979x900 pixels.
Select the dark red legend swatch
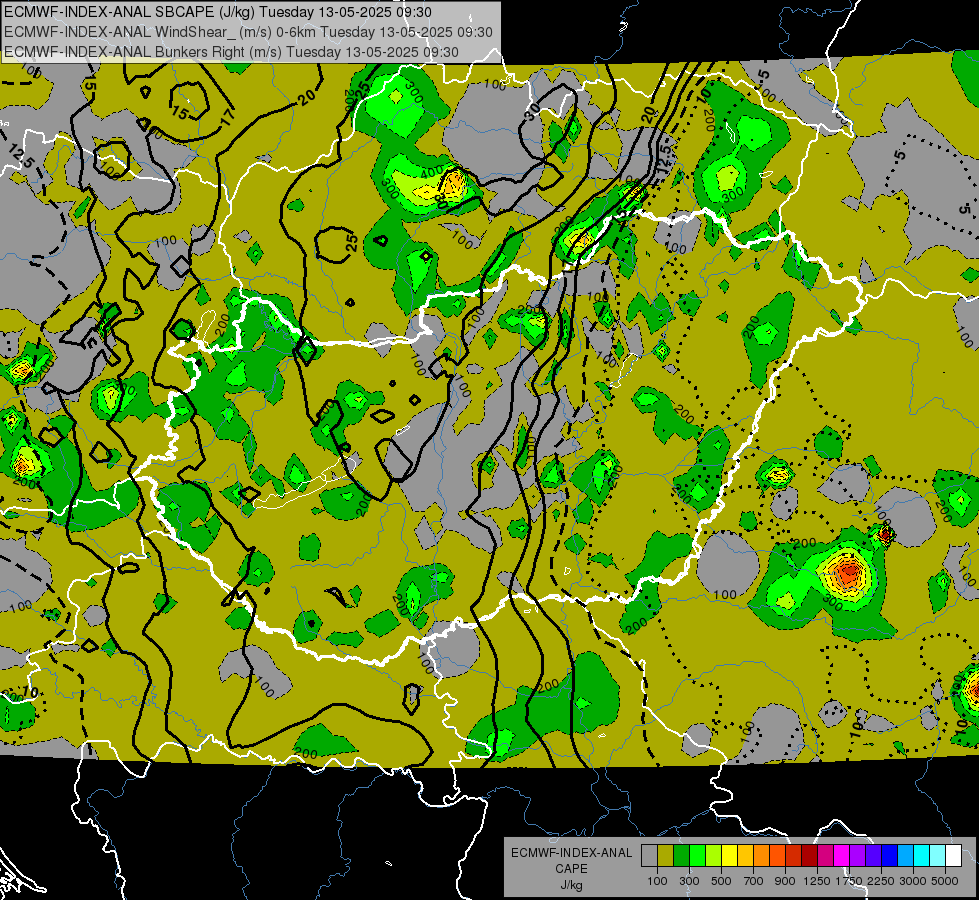pyautogui.click(x=809, y=856)
